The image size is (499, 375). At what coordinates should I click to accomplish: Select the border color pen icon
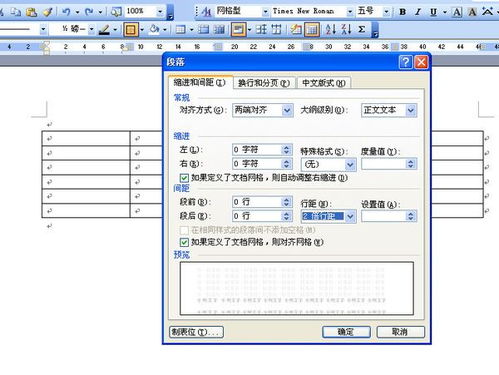(x=104, y=30)
